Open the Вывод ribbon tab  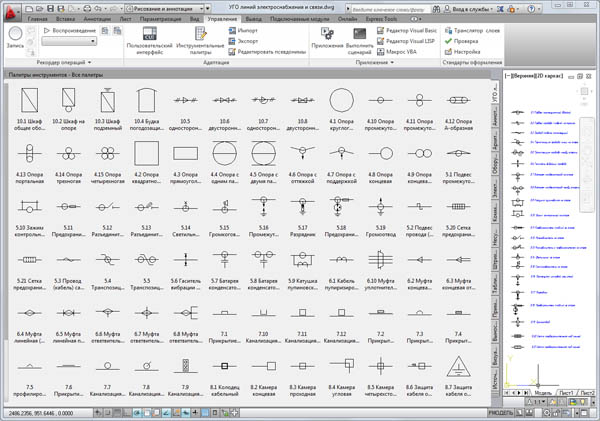tap(254, 19)
